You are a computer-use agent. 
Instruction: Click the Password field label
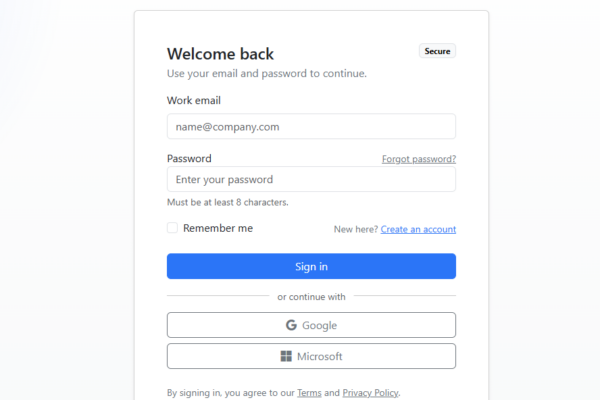pyautogui.click(x=189, y=158)
